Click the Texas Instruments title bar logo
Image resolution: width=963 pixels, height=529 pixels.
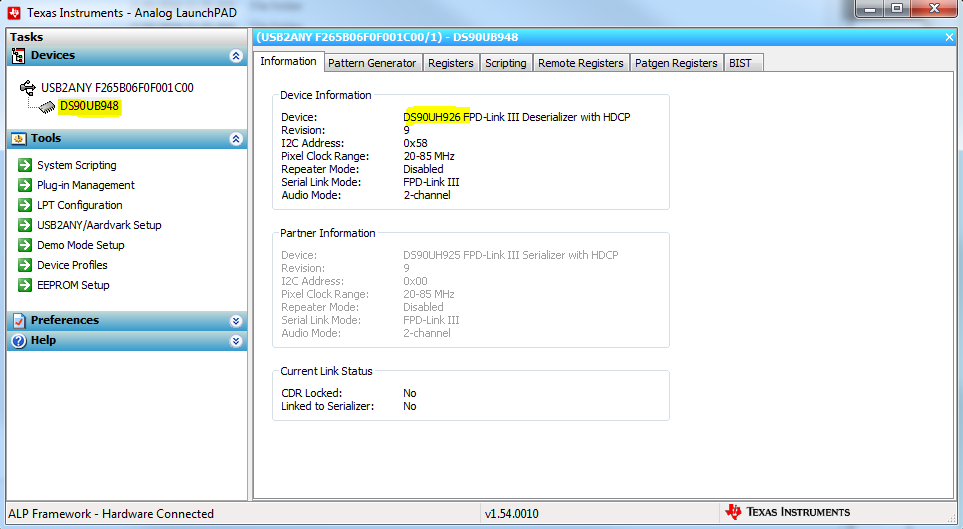click(14, 12)
